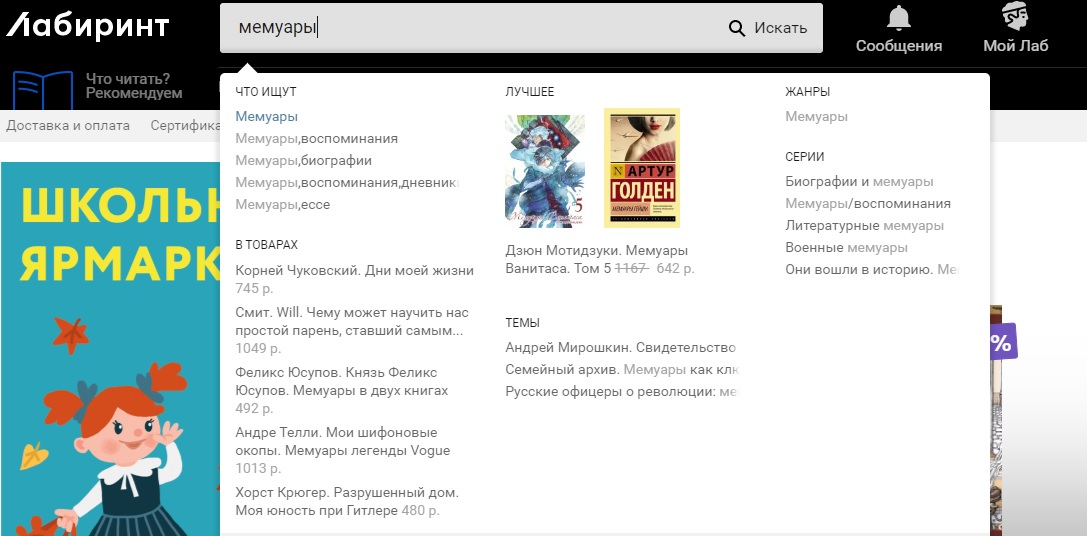Click the open book icon

click(x=43, y=90)
